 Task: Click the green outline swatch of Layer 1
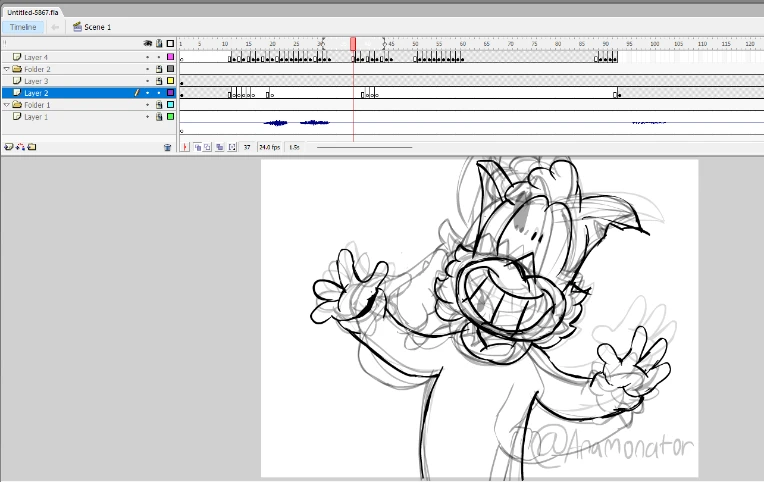click(x=170, y=116)
